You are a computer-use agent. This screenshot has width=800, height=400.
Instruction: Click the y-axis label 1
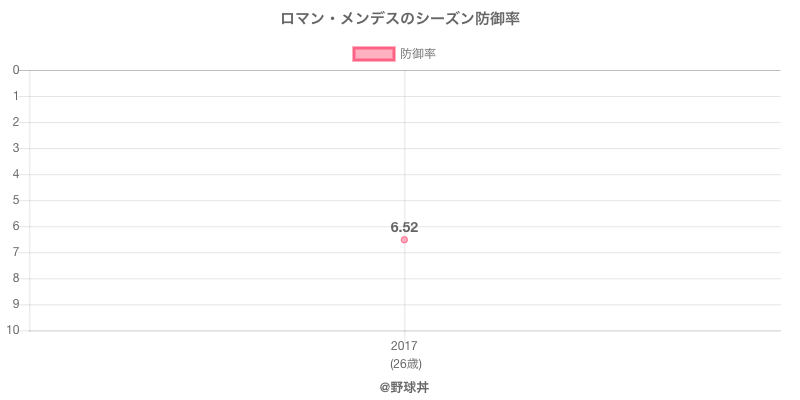(17, 96)
